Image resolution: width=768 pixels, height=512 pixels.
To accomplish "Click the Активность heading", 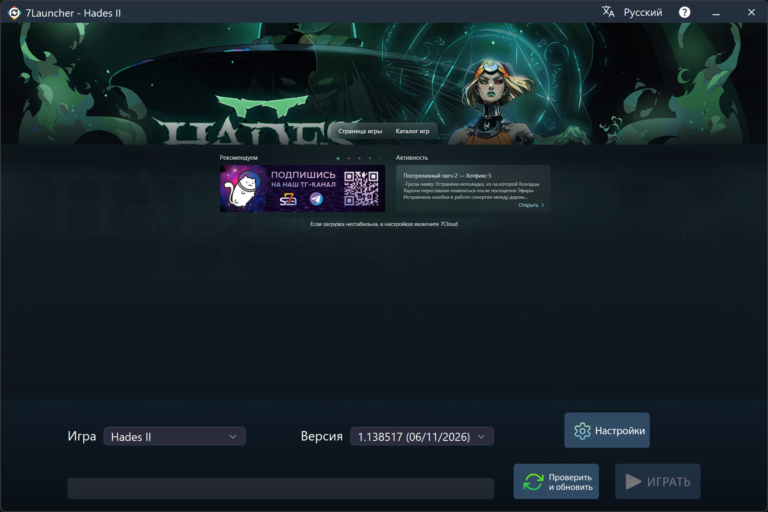I will point(412,158).
